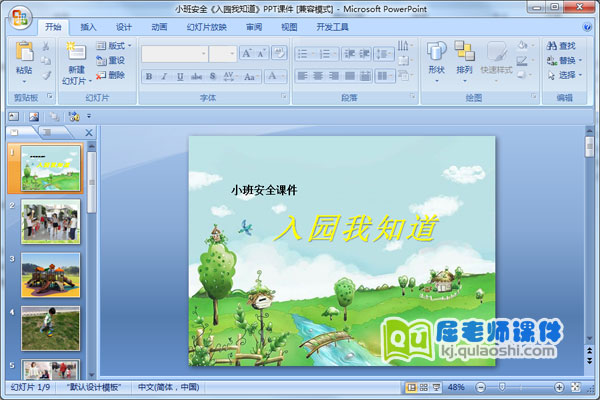Image resolution: width=600 pixels, height=400 pixels.
Task: Click the Increase Font Size icon
Action: pos(246,53)
